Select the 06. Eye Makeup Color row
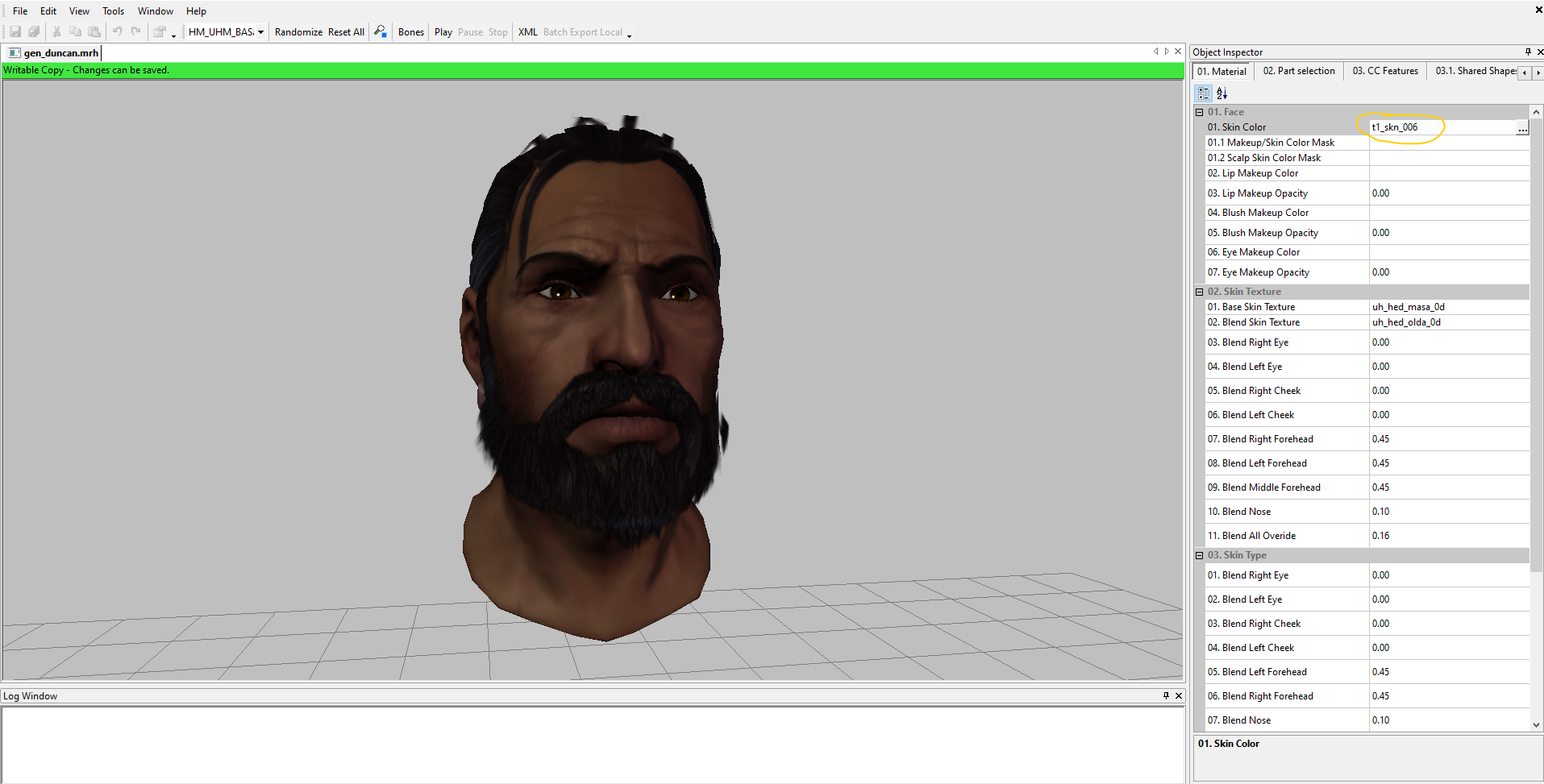Image resolution: width=1544 pixels, height=784 pixels. click(1367, 252)
